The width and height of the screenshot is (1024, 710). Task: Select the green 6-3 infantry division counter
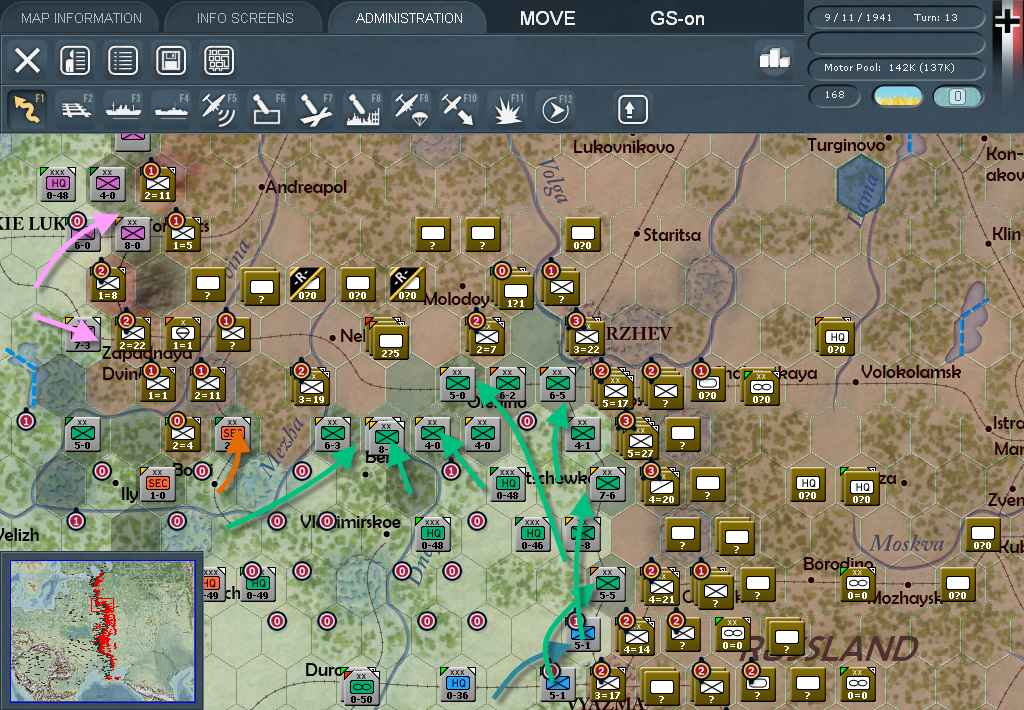coord(332,434)
